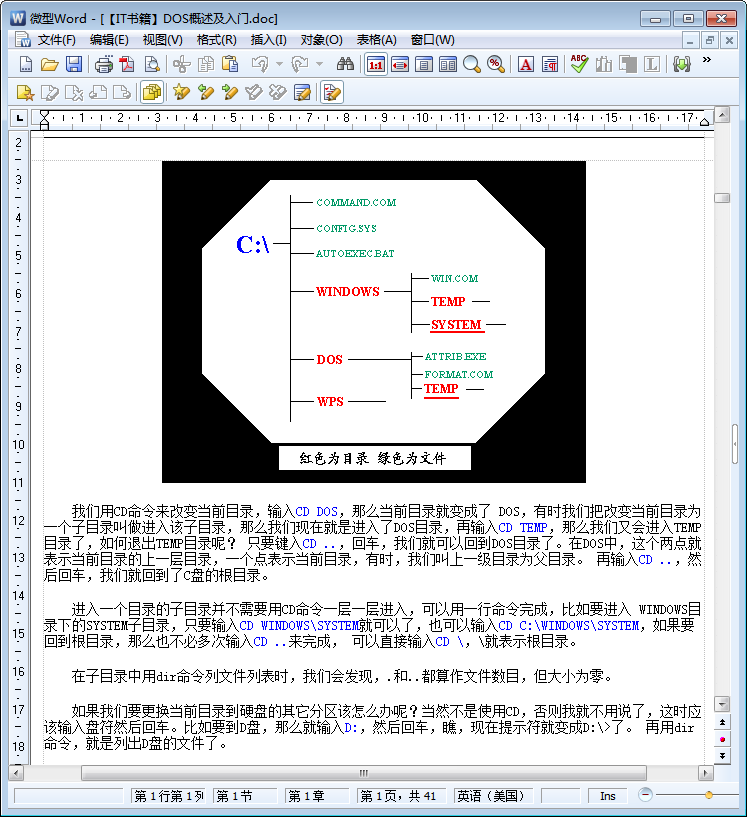747x817 pixels.
Task: Toggle track changes page-pencil button
Action: click(332, 93)
